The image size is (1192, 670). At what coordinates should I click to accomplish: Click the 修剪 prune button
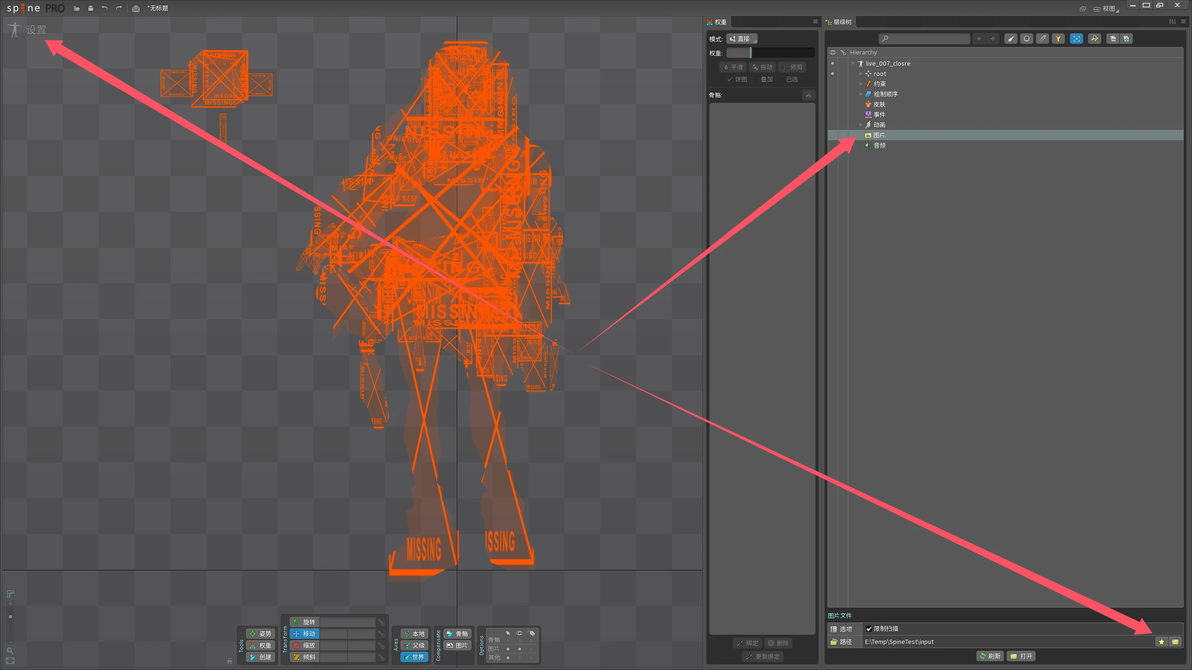pyautogui.click(x=792, y=67)
